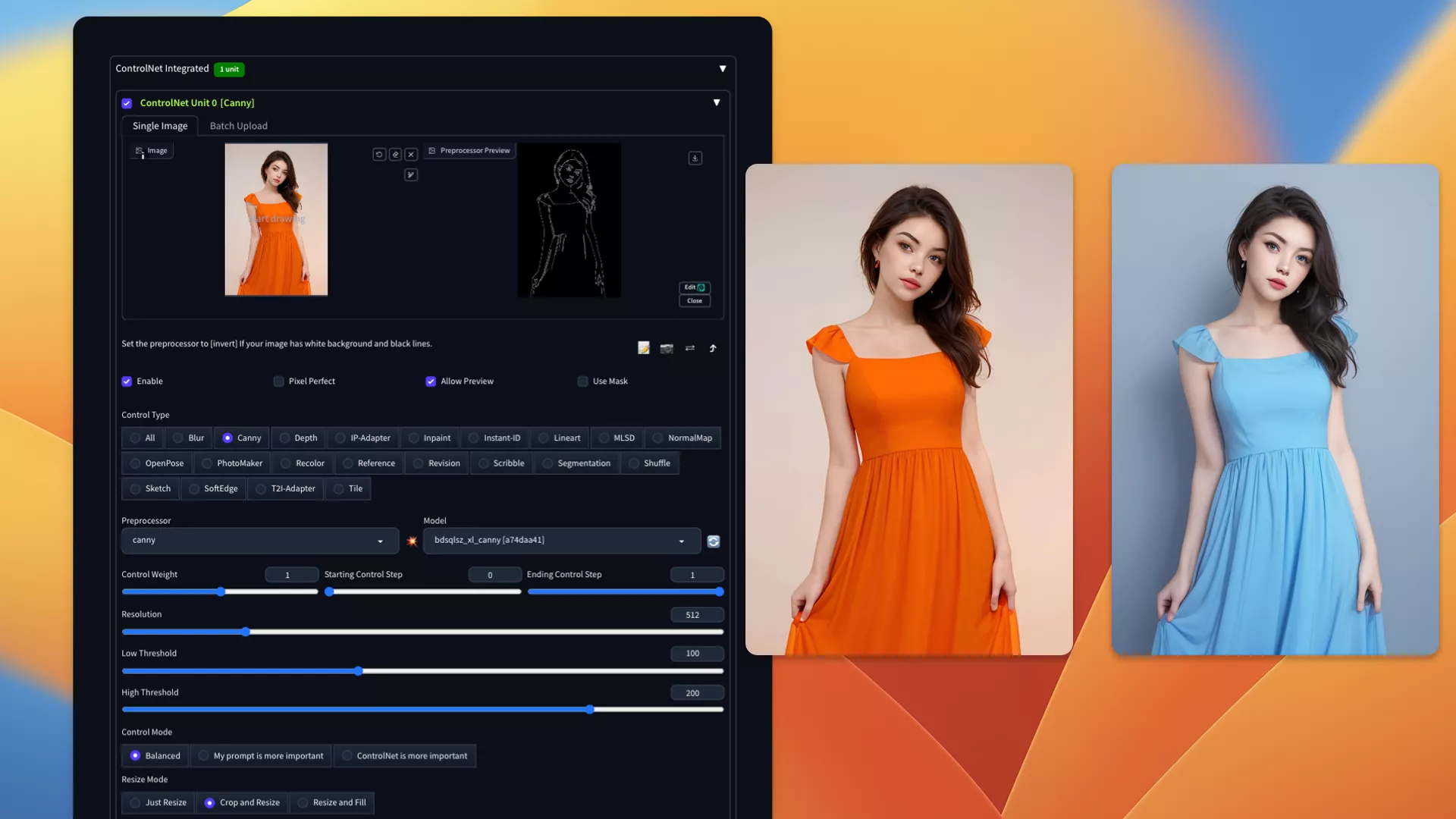
Task: Select the Single Image tab
Action: click(x=160, y=126)
